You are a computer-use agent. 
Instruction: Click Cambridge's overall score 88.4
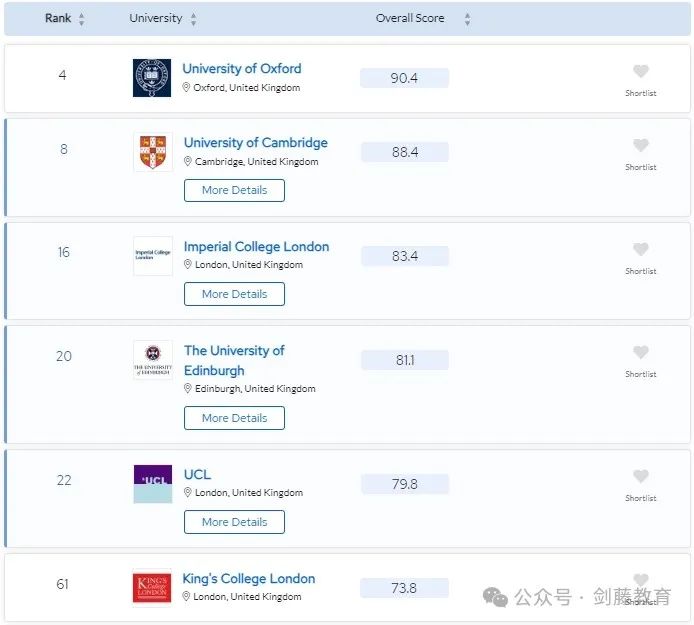(x=405, y=152)
